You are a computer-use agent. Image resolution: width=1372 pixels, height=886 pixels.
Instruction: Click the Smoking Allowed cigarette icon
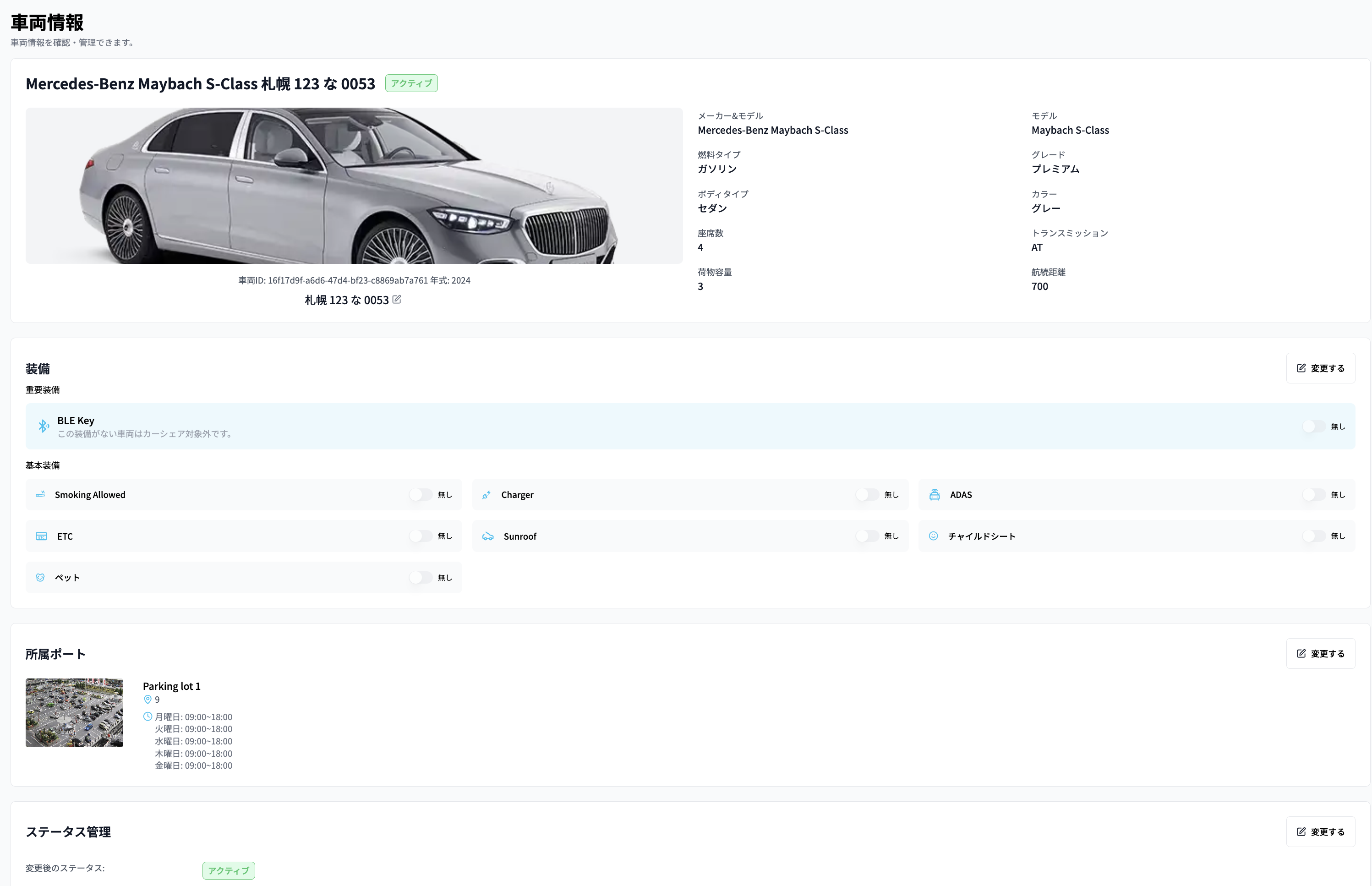click(40, 494)
